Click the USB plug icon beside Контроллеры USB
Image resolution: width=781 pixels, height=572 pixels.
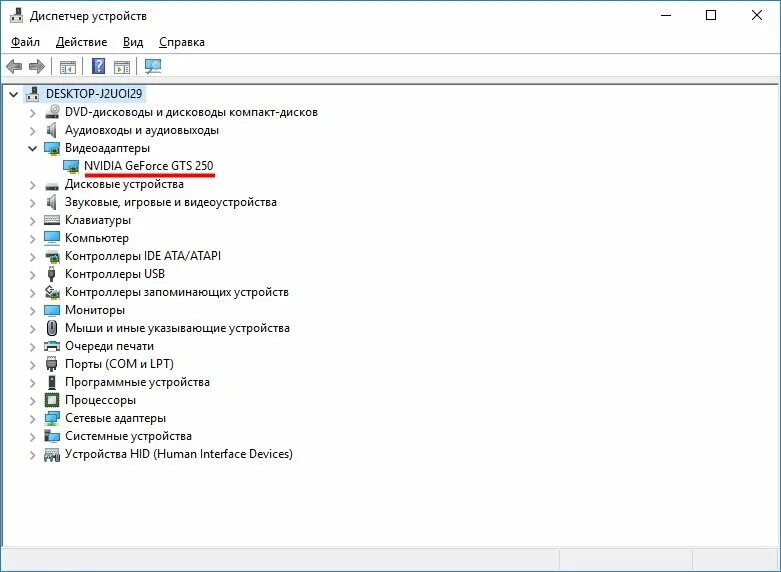[x=51, y=274]
